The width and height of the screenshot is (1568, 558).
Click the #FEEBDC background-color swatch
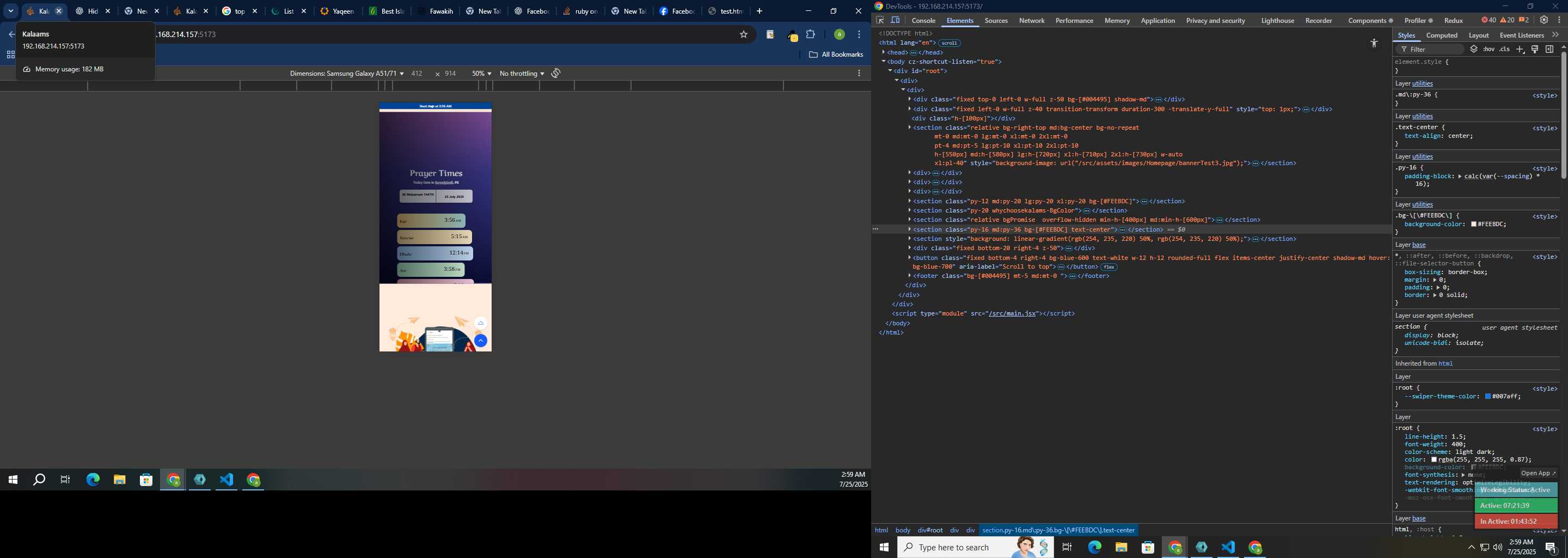click(1474, 225)
